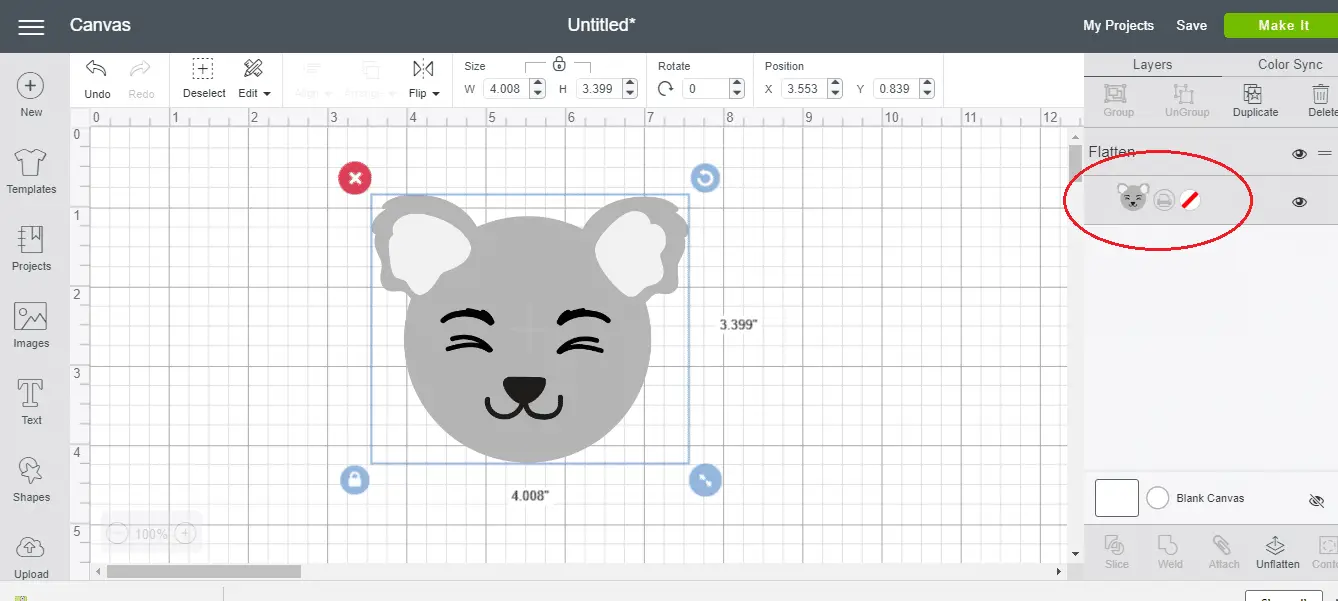Click the Blank Canvas color swatch
1338x601 pixels.
(1157, 498)
